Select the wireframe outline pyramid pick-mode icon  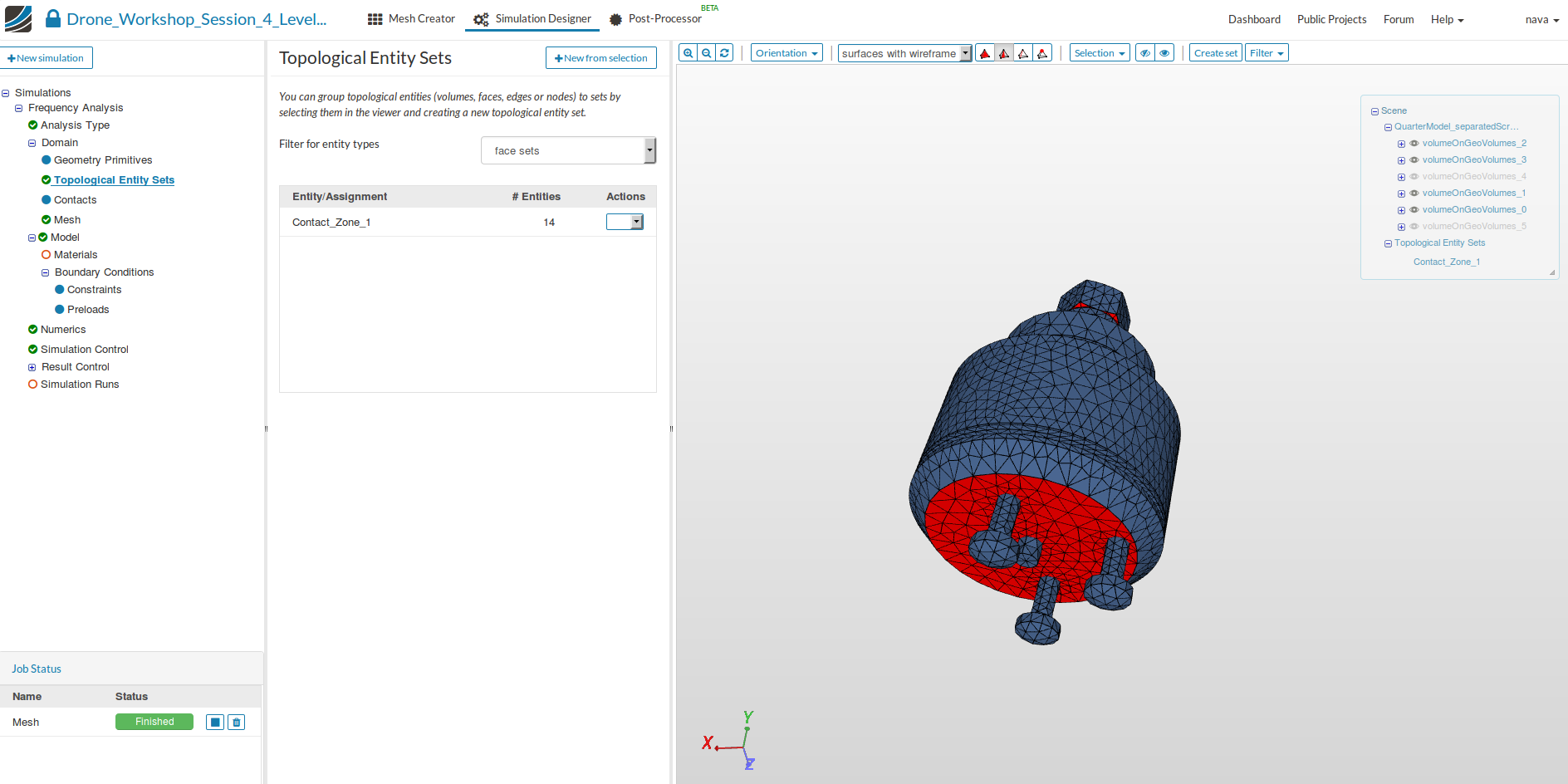click(1023, 53)
